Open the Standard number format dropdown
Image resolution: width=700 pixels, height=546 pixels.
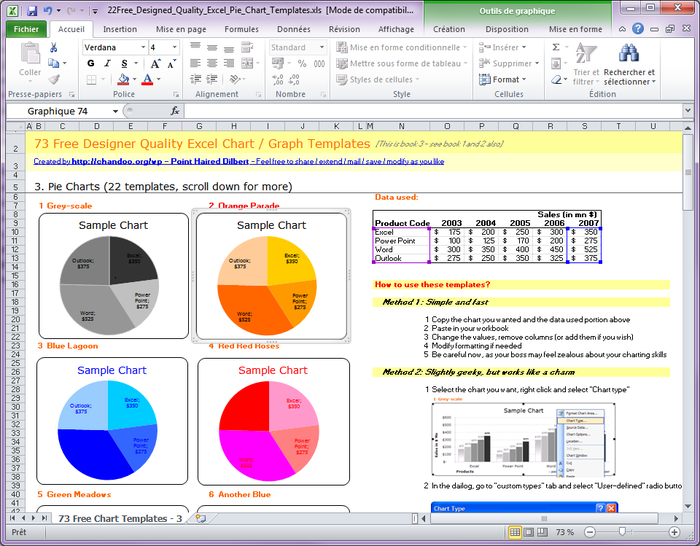321,47
